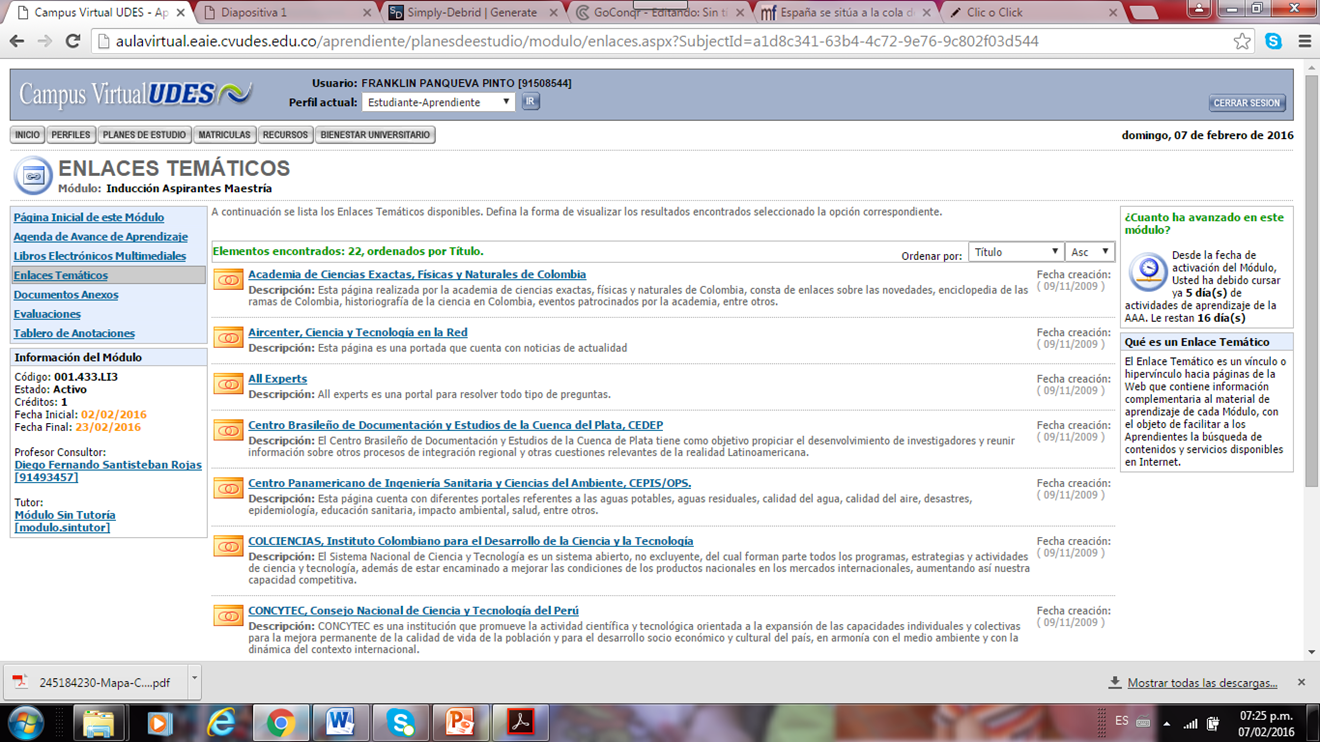Open Academia de Ciencias Exactas link
This screenshot has height=742, width=1320.
coord(417,274)
